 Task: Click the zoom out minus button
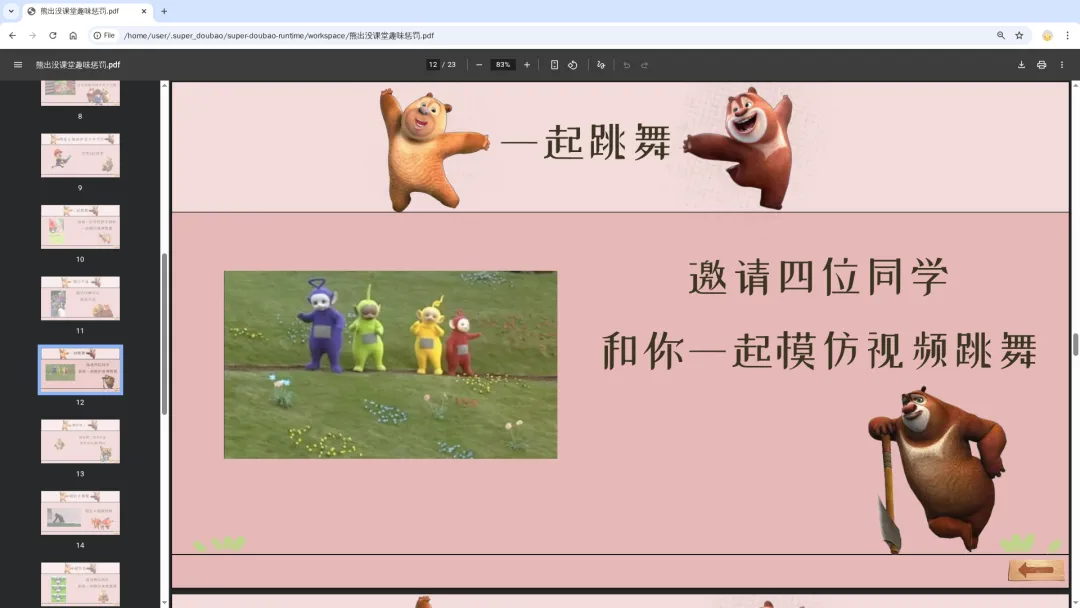click(479, 65)
